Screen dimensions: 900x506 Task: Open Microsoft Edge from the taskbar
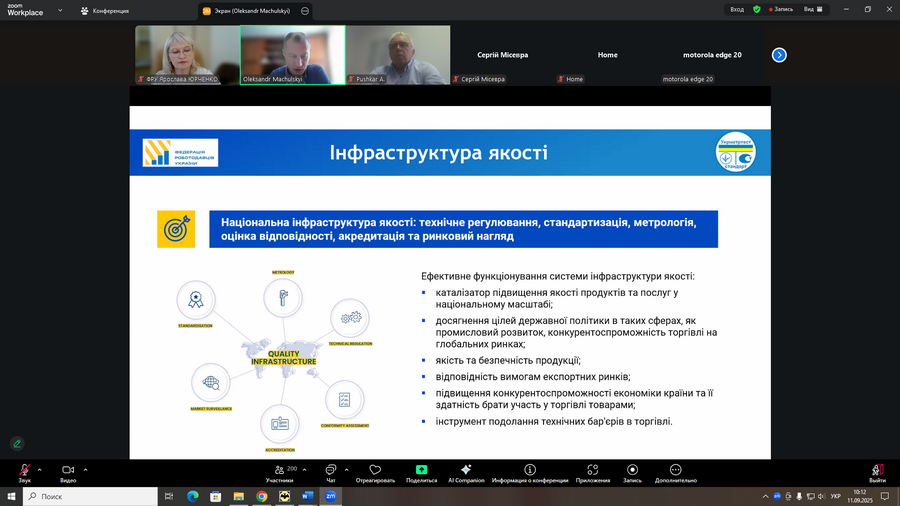(192, 496)
